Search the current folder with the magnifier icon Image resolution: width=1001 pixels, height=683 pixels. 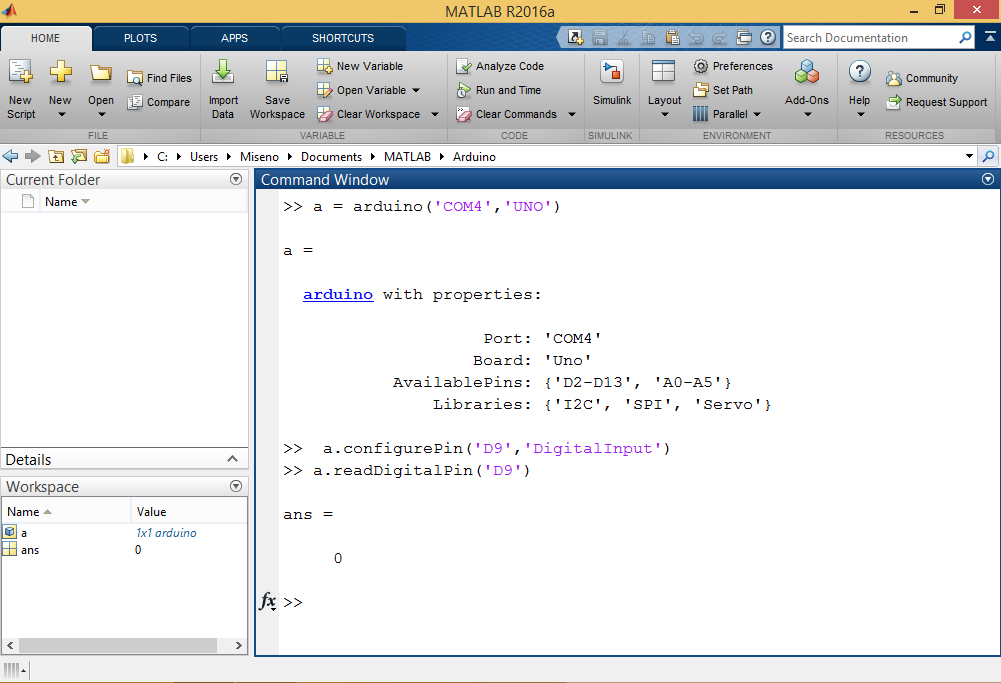pos(988,156)
